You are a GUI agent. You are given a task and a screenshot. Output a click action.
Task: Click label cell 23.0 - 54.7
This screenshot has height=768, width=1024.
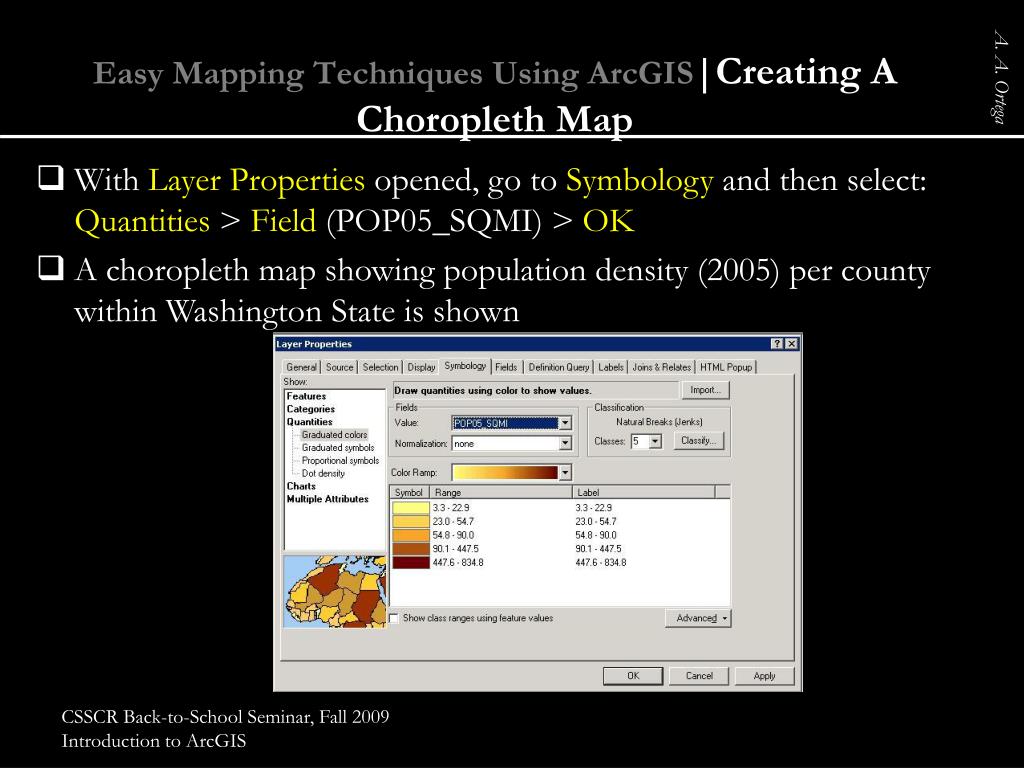(x=596, y=521)
